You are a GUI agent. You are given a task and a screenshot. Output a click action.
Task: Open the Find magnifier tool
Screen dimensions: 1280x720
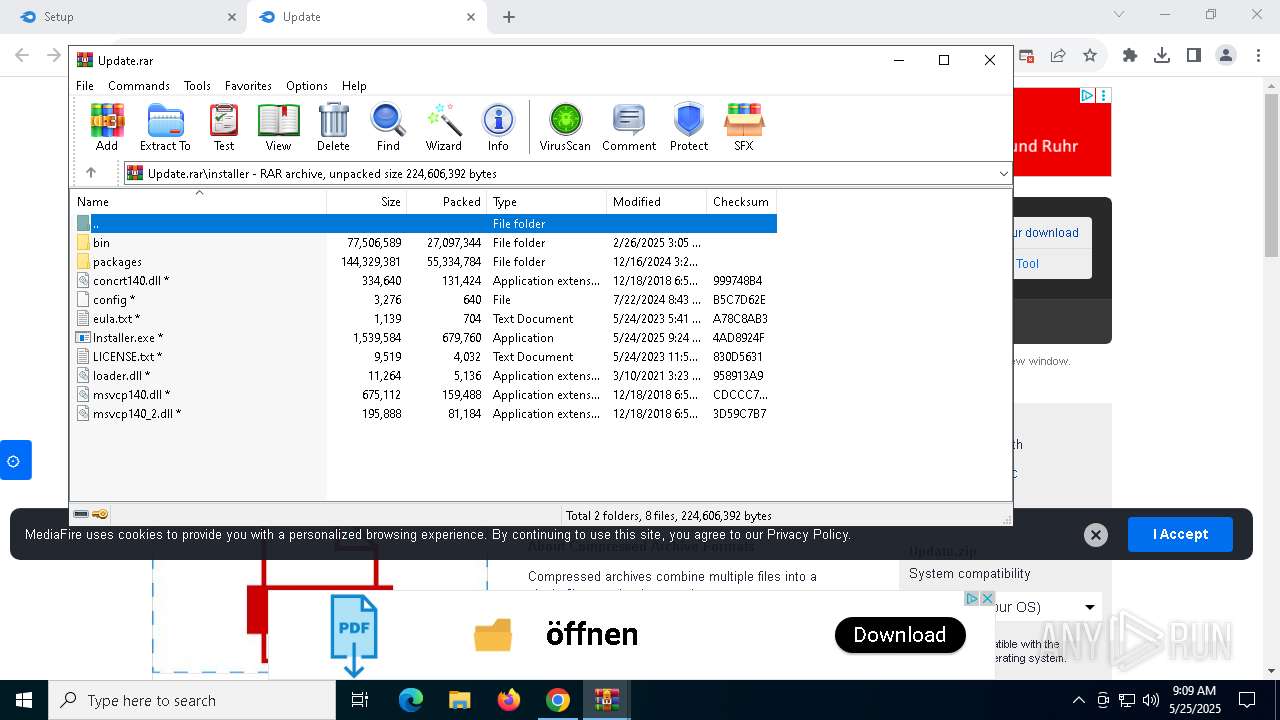388,127
